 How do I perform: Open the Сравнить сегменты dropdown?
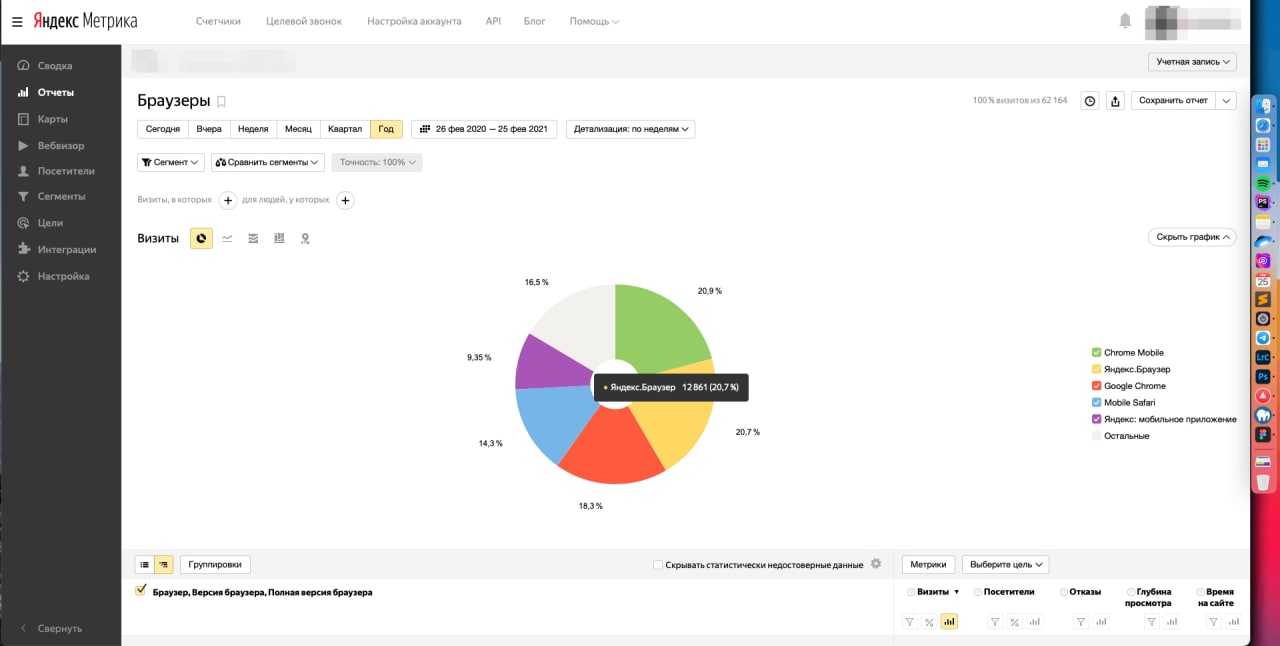click(x=268, y=162)
